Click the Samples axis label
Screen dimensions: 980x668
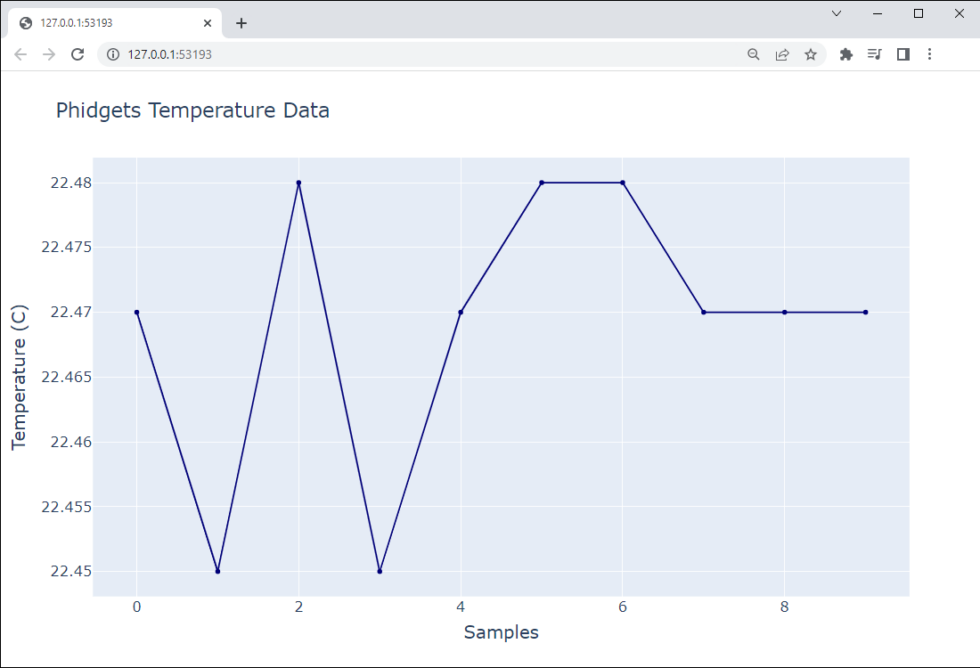(x=501, y=632)
